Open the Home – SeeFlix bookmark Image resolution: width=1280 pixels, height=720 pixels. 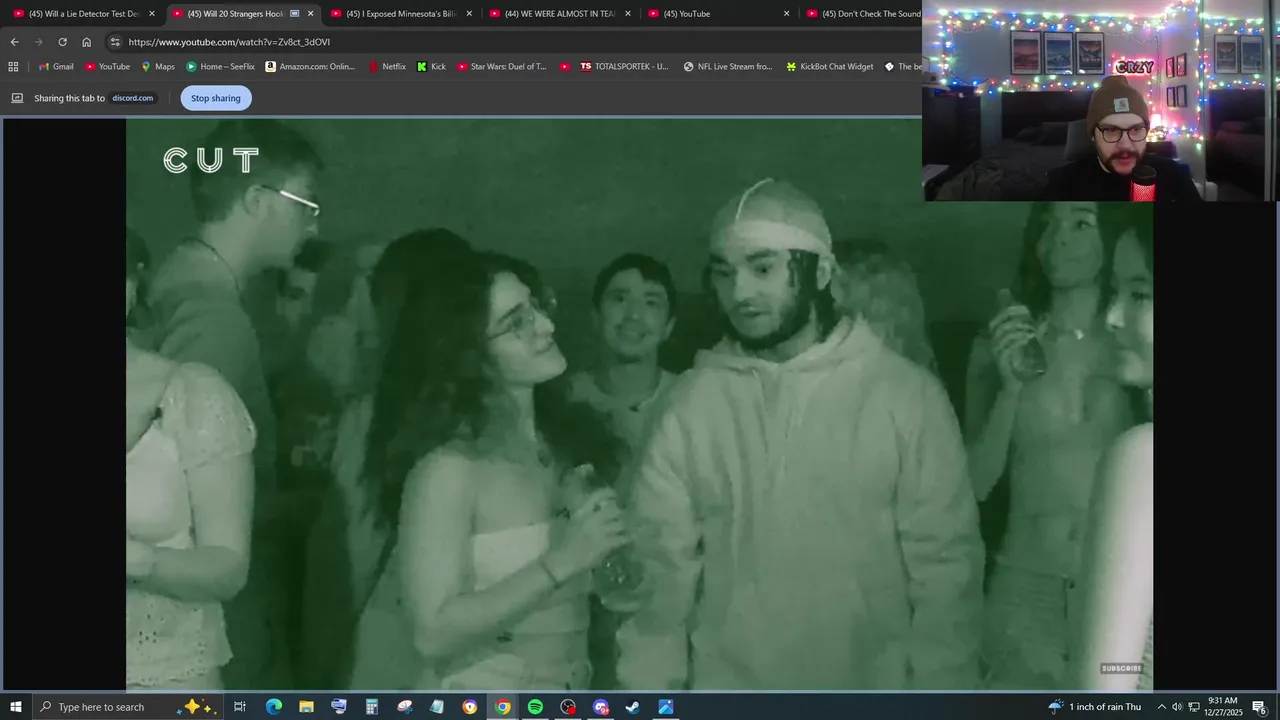tap(220, 67)
